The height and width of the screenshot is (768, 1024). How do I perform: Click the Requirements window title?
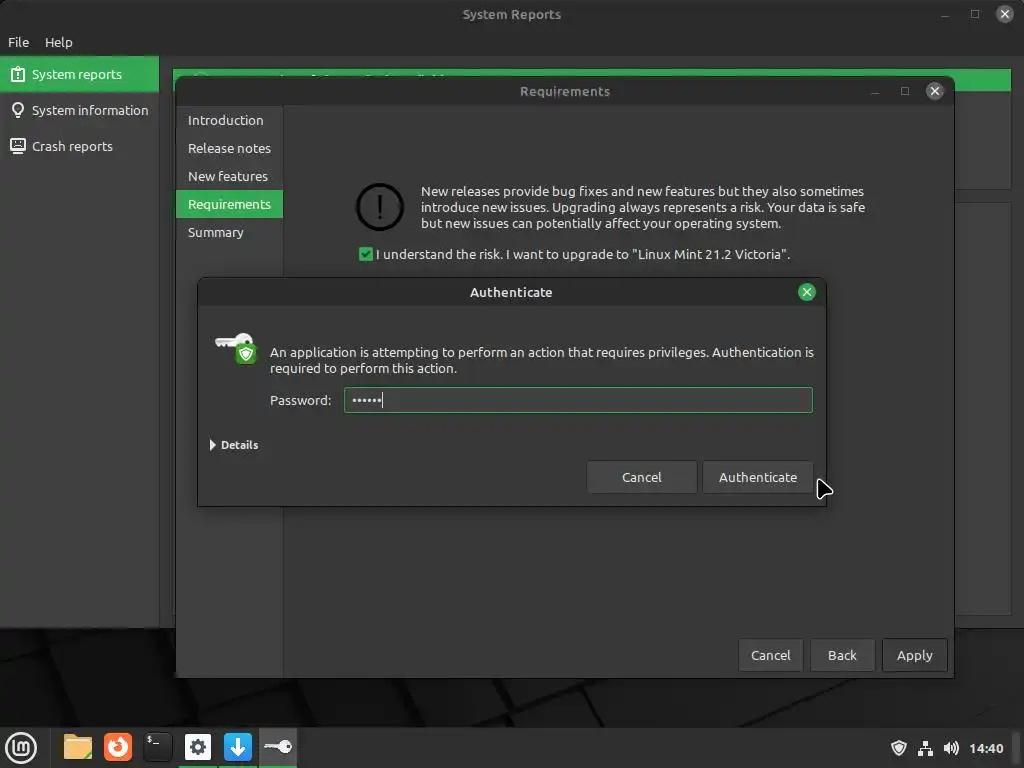click(x=565, y=91)
